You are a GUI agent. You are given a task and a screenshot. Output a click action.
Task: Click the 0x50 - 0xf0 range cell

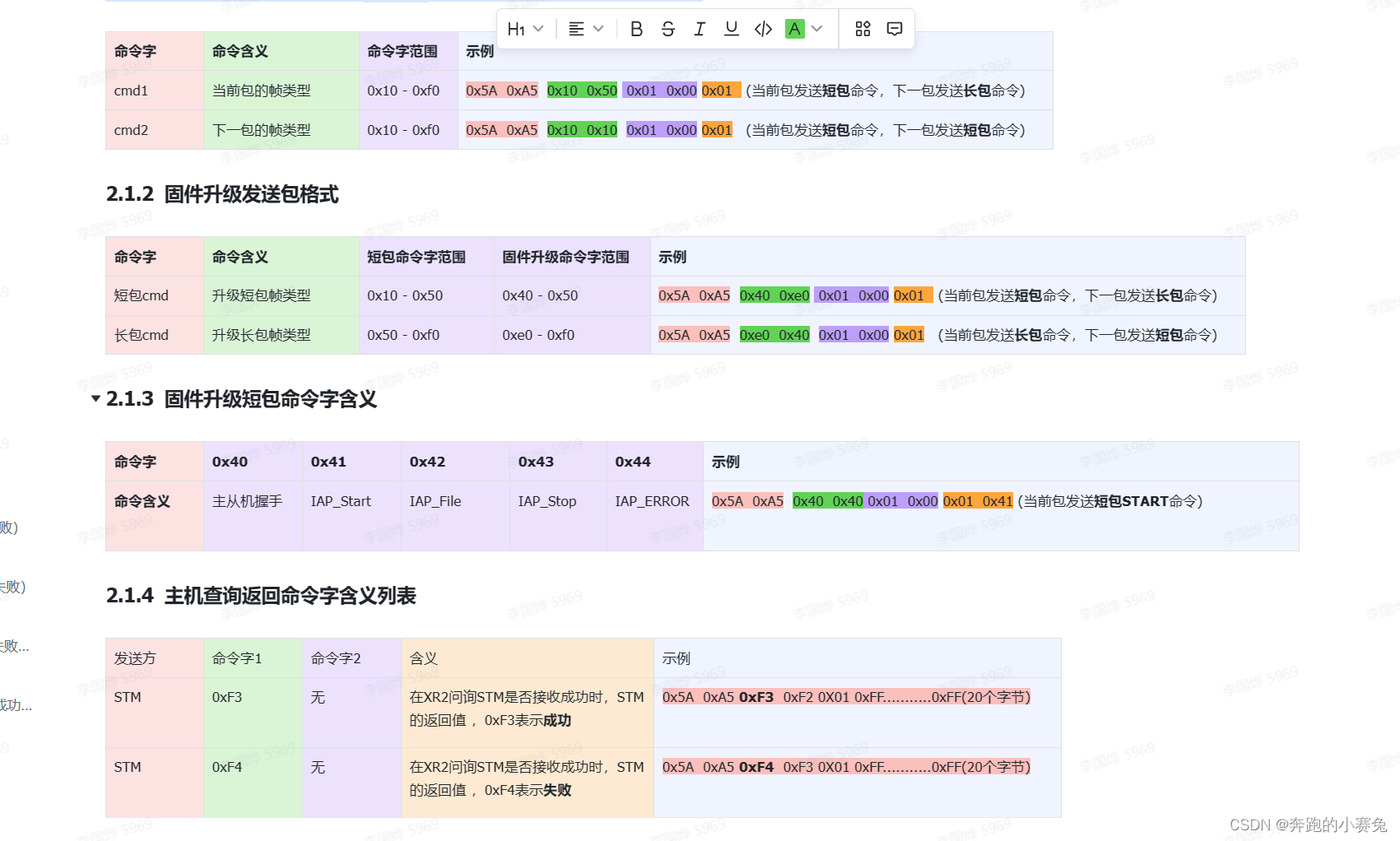tap(426, 335)
